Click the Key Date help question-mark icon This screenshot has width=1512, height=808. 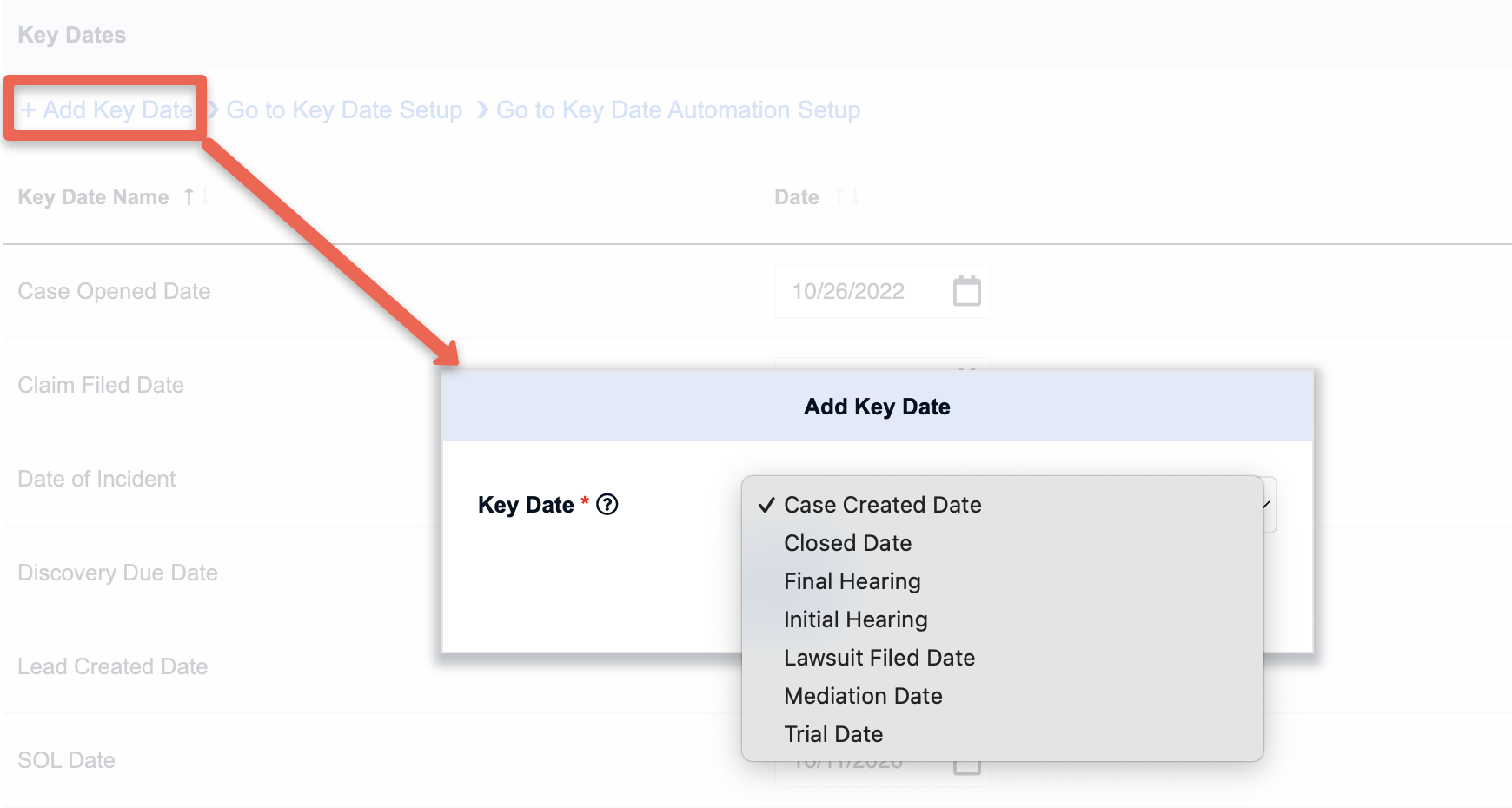(x=607, y=505)
